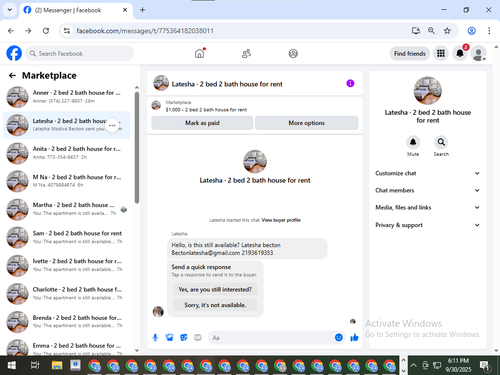Image resolution: width=500 pixels, height=375 pixels.
Task: Open Windows notification center icon
Action: click(x=484, y=366)
